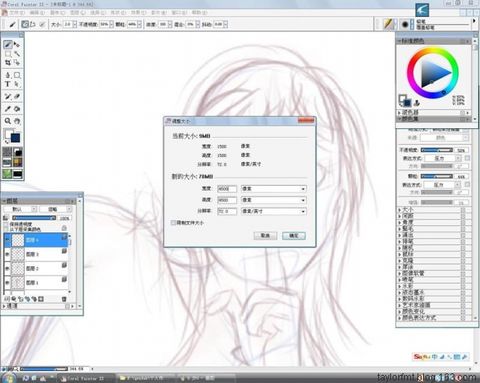This screenshot has width=480, height=383.
Task: Select the Text tool
Action: tap(8, 84)
